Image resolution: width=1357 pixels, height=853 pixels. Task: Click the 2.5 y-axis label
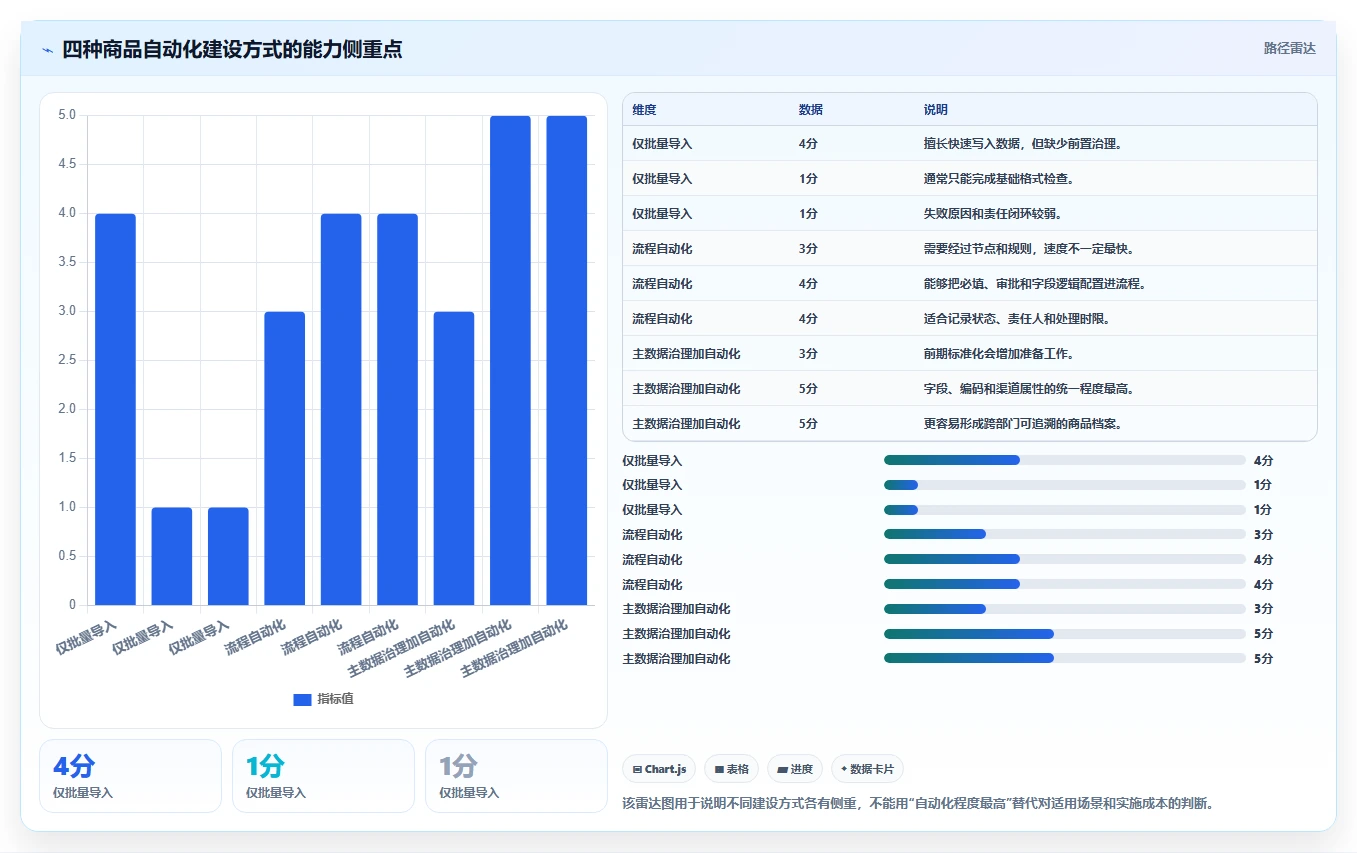coord(67,360)
